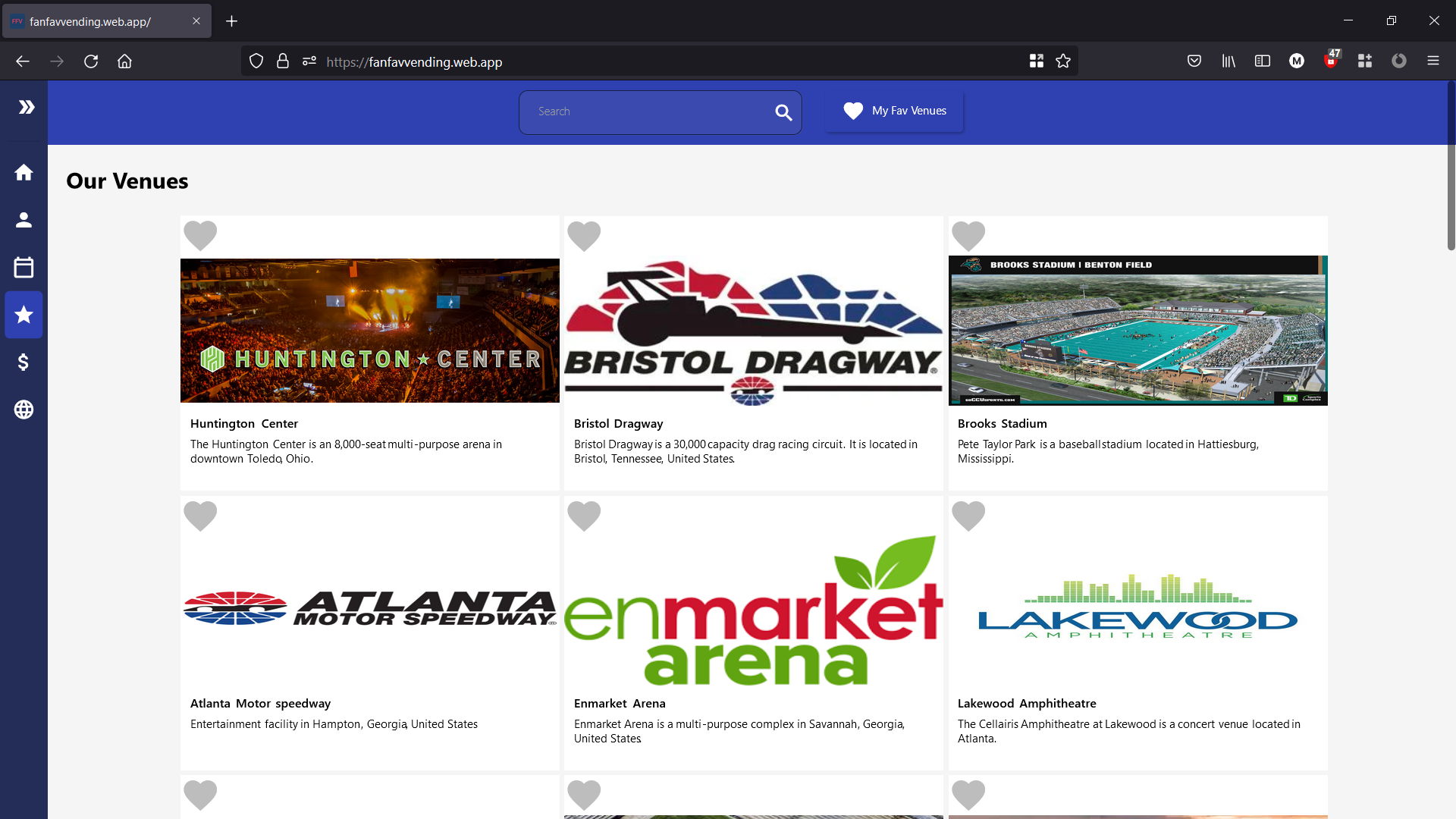The image size is (1456, 819).
Task: Close the fanfavvending.web.app tab
Action: [x=196, y=21]
